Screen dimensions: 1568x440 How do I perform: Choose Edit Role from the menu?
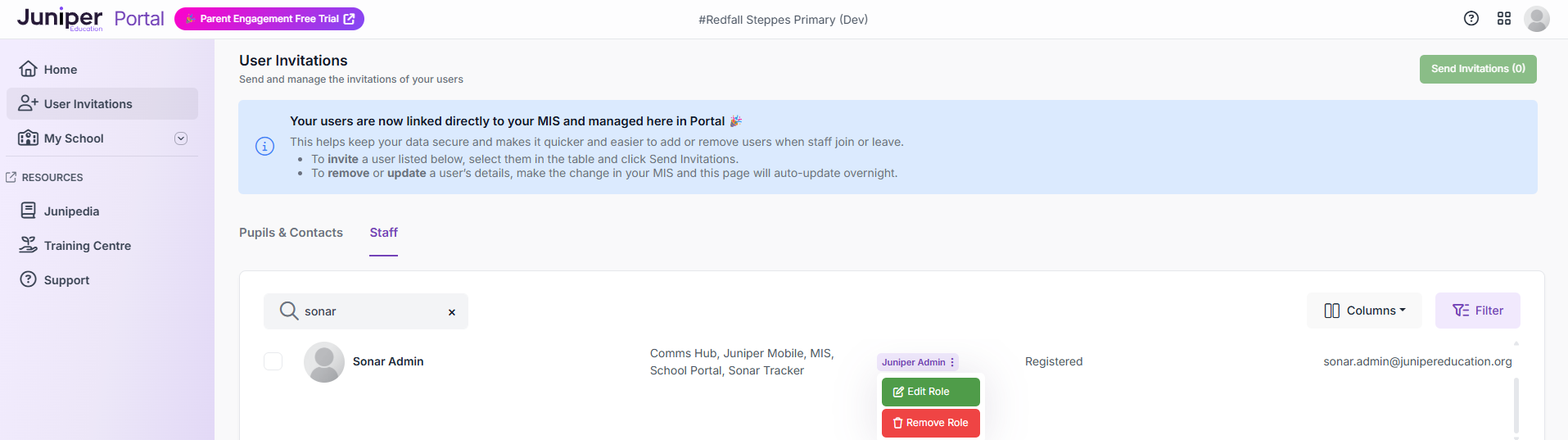[x=930, y=392]
